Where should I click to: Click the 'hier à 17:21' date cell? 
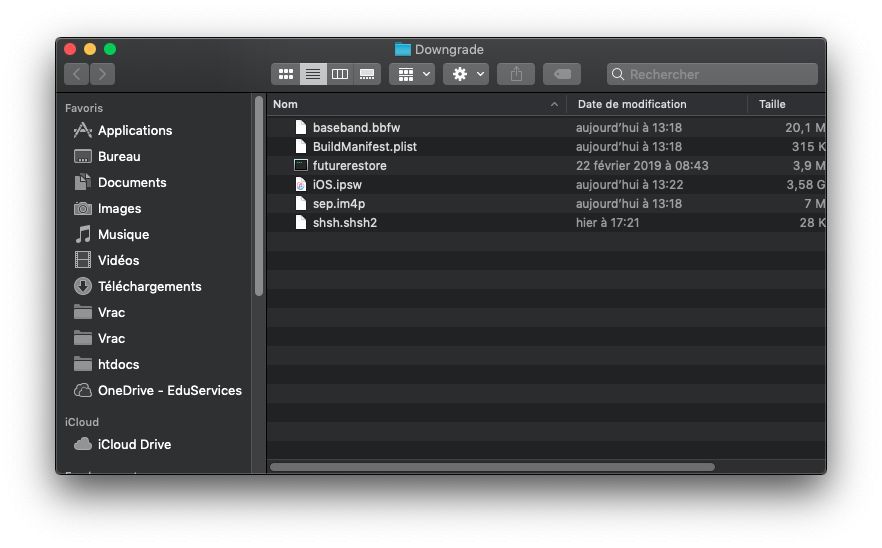[608, 223]
